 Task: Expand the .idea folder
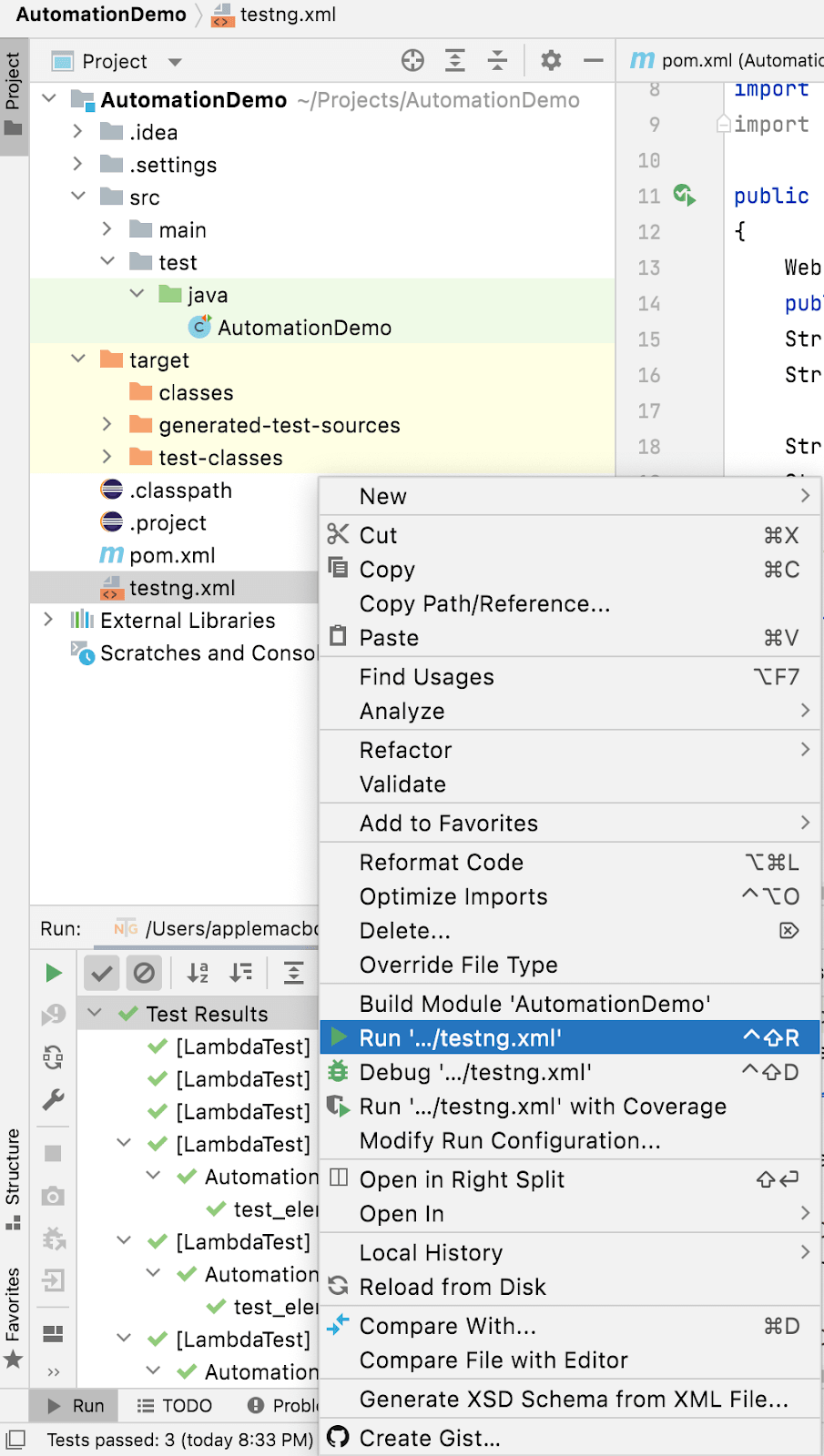78,131
